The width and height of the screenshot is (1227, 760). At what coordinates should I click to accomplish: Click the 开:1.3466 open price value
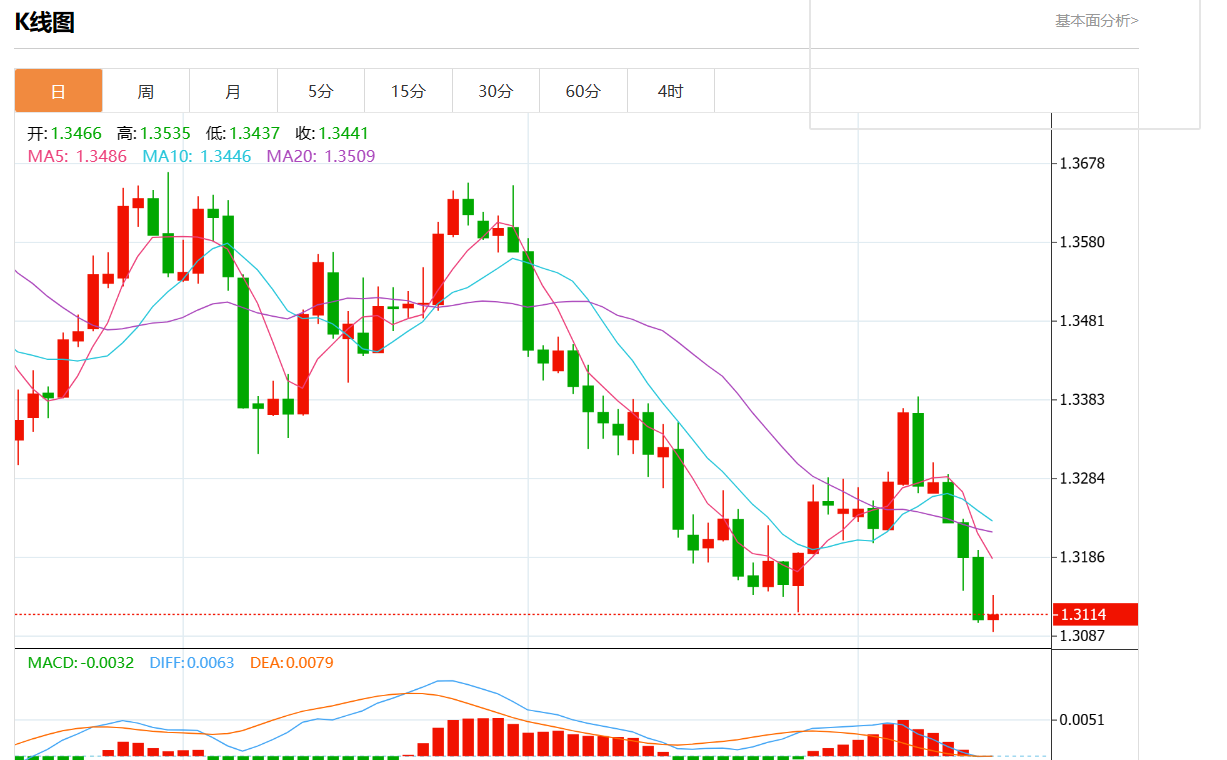[x=64, y=133]
